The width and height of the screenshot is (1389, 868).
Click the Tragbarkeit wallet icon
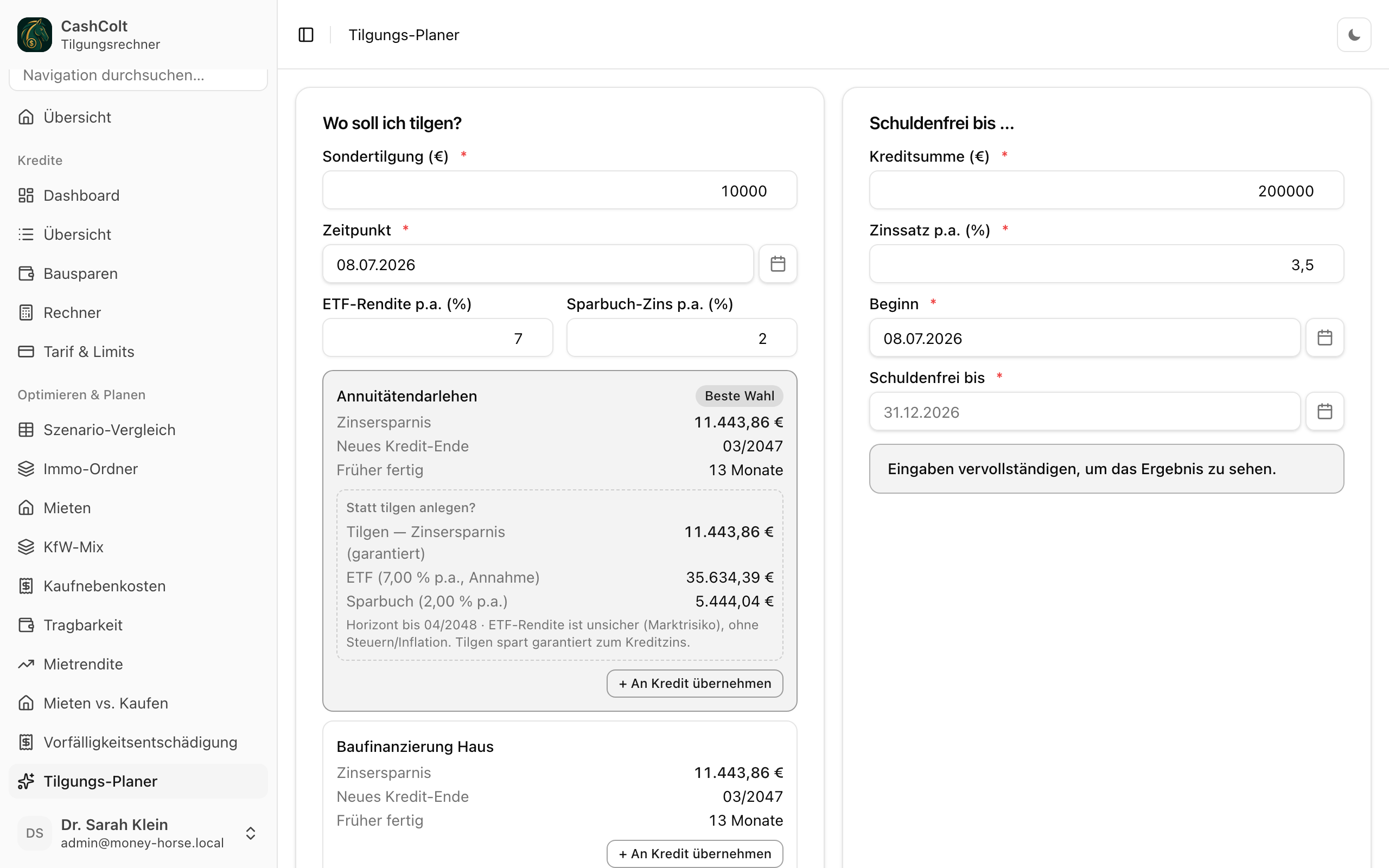[26, 624]
